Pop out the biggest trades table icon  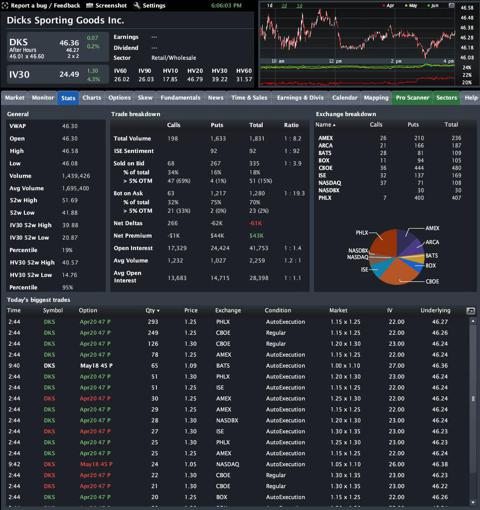click(x=470, y=311)
